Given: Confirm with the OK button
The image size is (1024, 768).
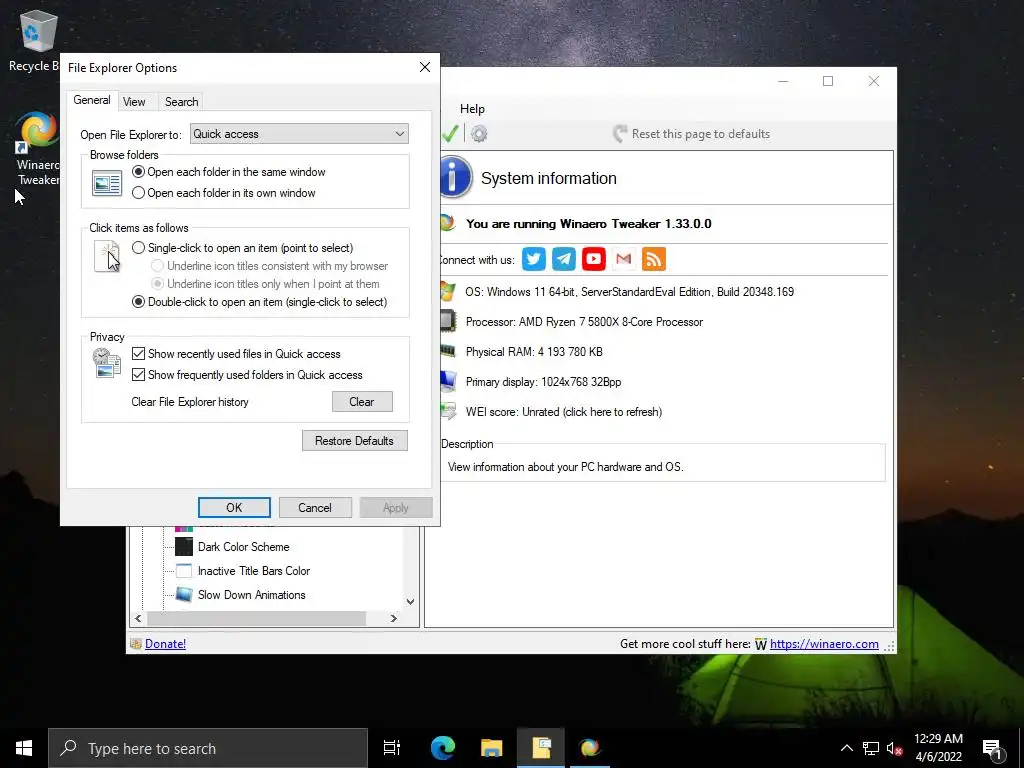Looking at the screenshot, I should coord(234,507).
